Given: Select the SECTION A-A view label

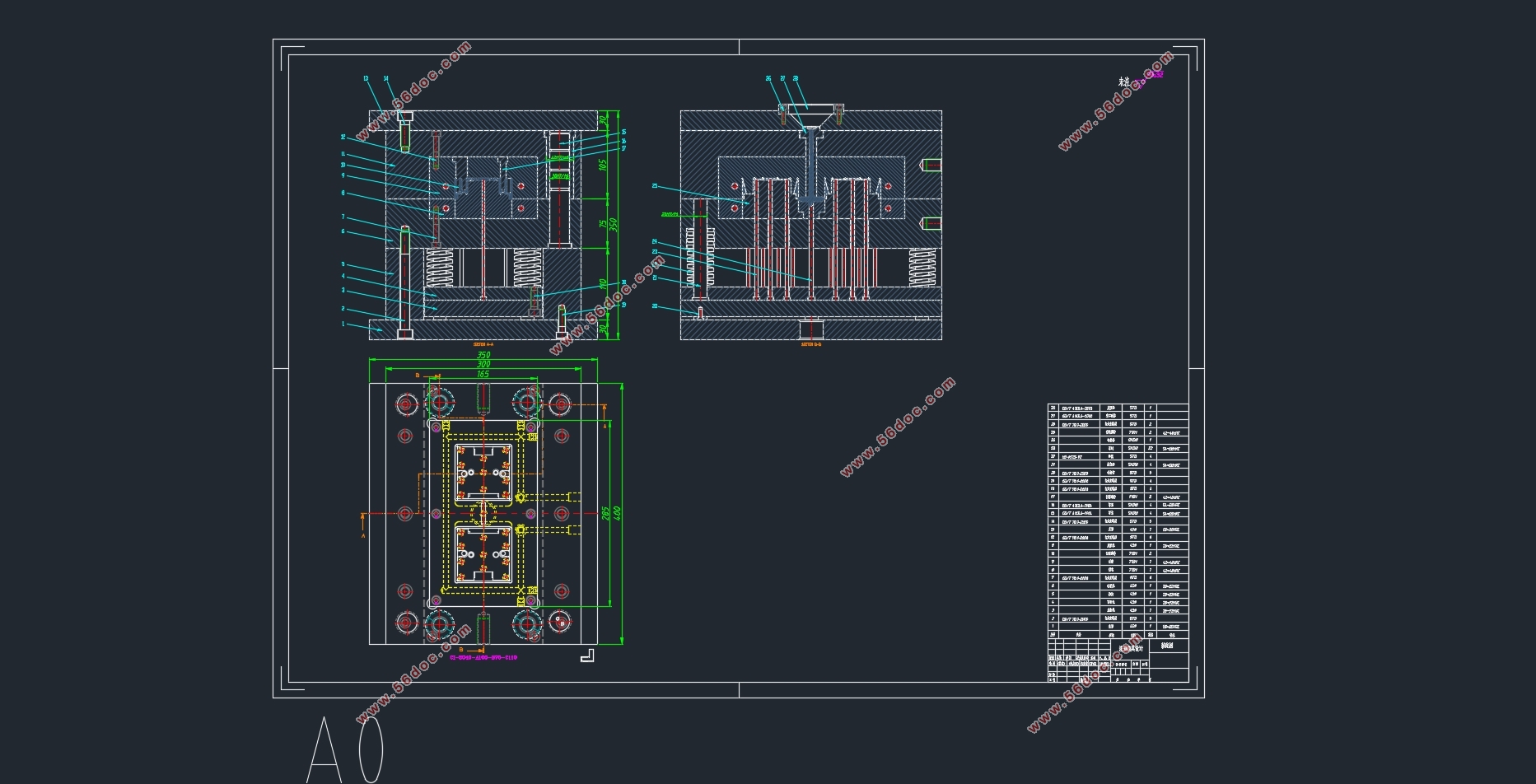Looking at the screenshot, I should pyautogui.click(x=483, y=344).
